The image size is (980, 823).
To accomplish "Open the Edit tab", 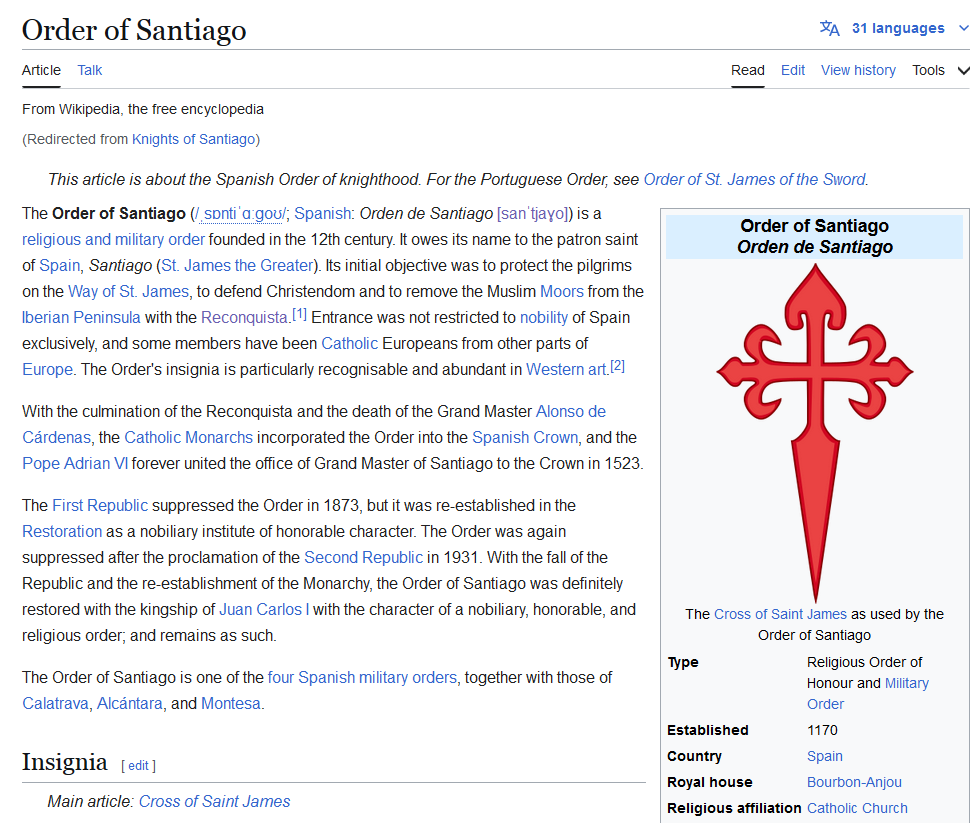I will coord(792,70).
